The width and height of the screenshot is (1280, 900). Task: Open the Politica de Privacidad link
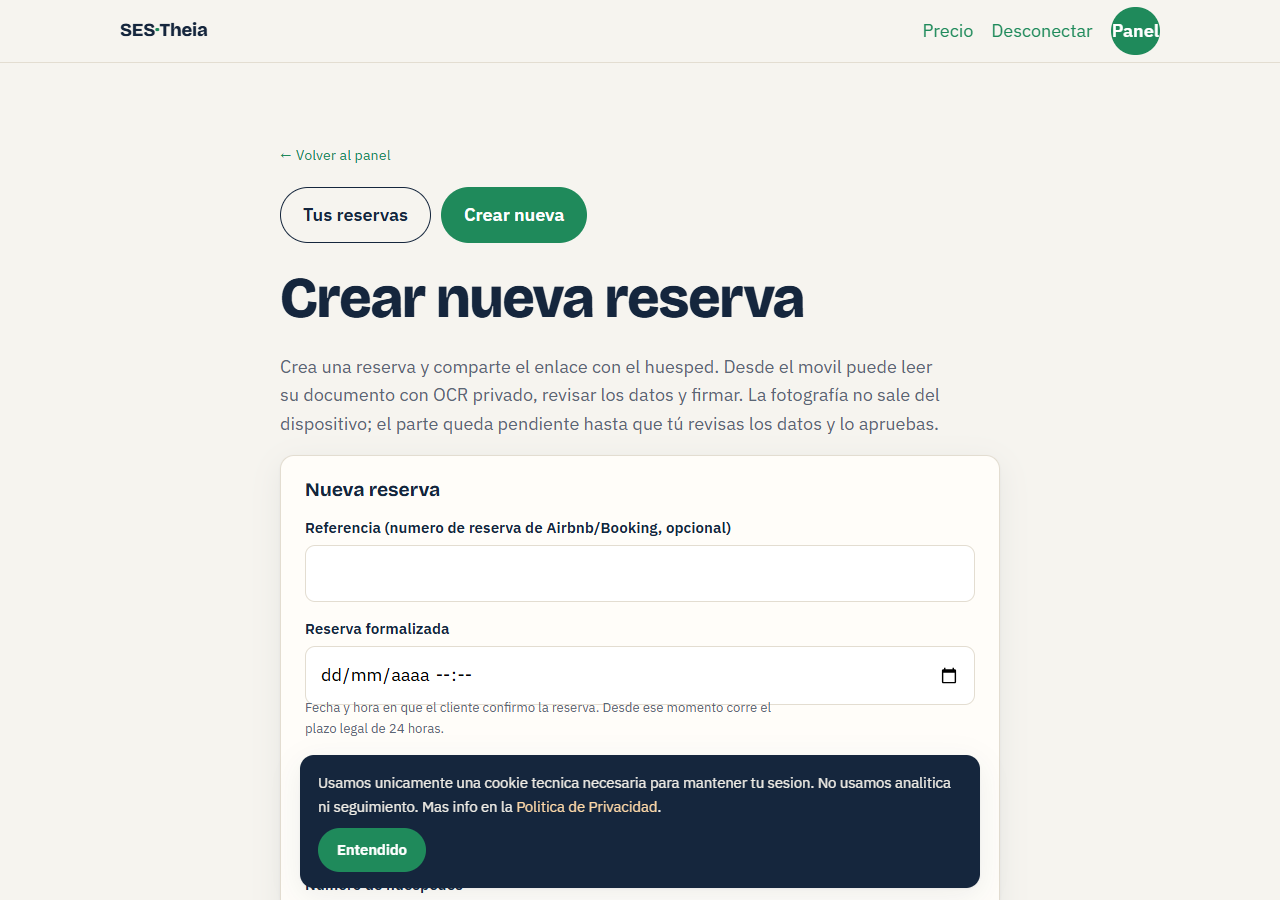coord(587,807)
